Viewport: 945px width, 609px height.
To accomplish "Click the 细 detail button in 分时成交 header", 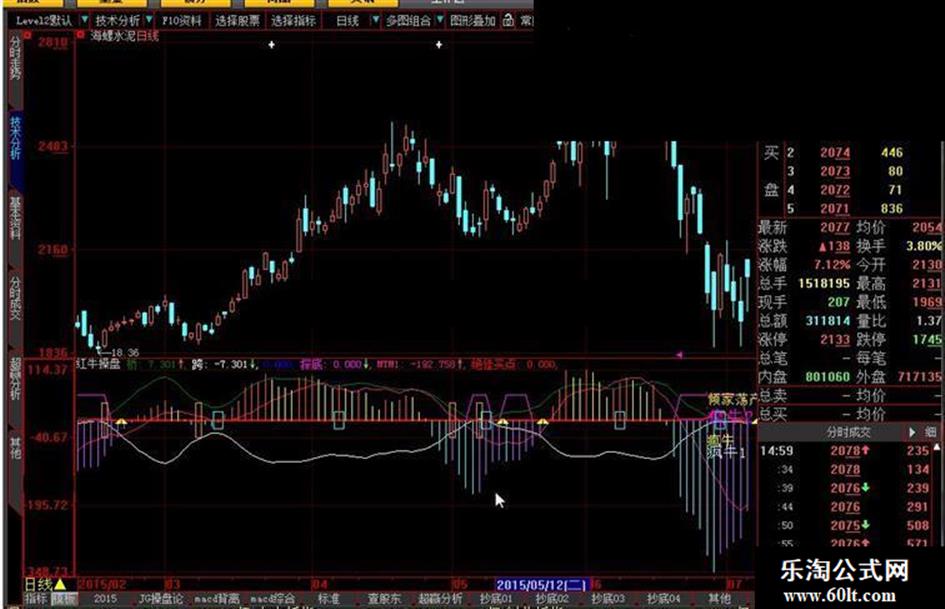I will click(931, 432).
